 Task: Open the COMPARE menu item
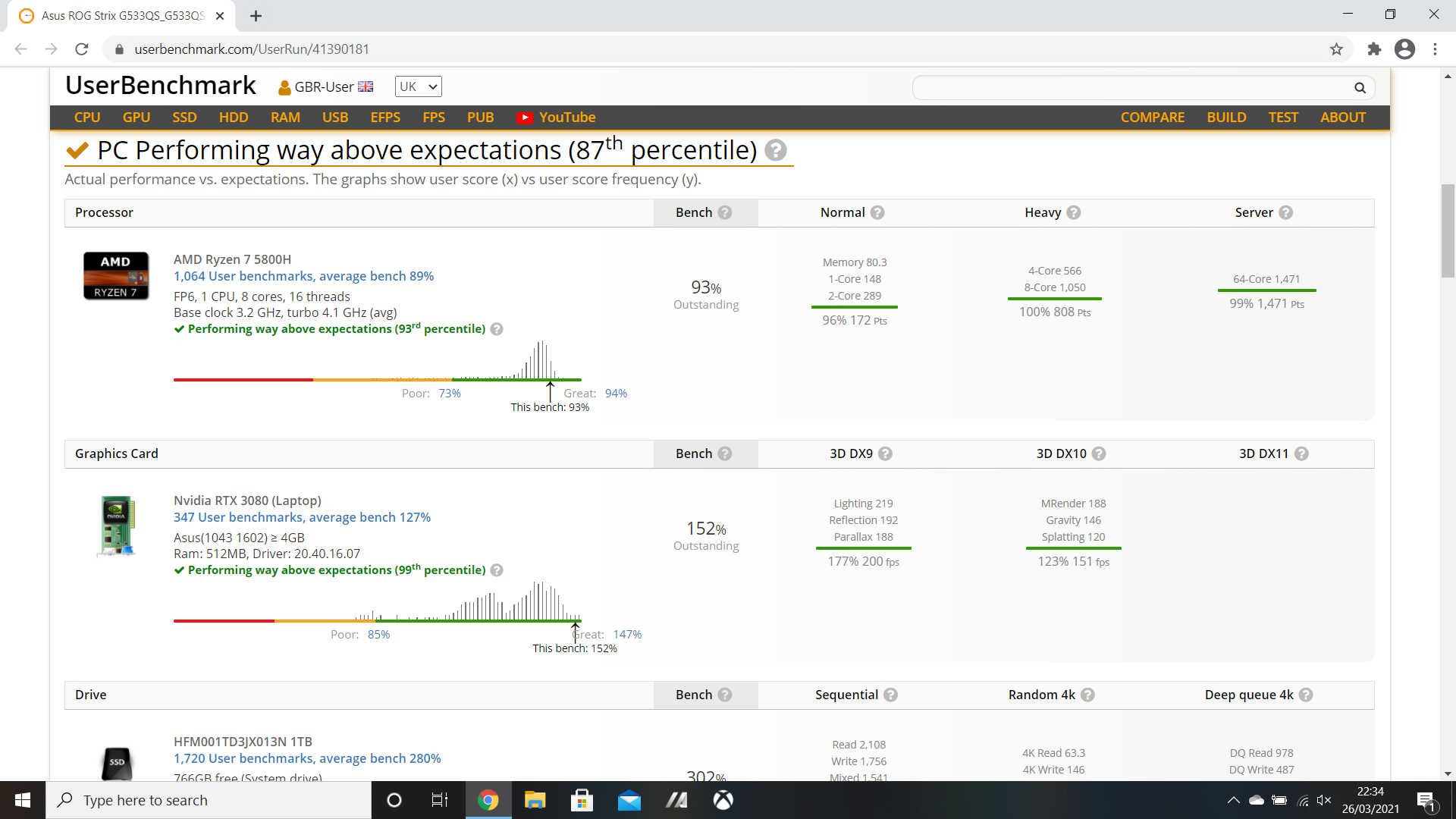pos(1152,118)
